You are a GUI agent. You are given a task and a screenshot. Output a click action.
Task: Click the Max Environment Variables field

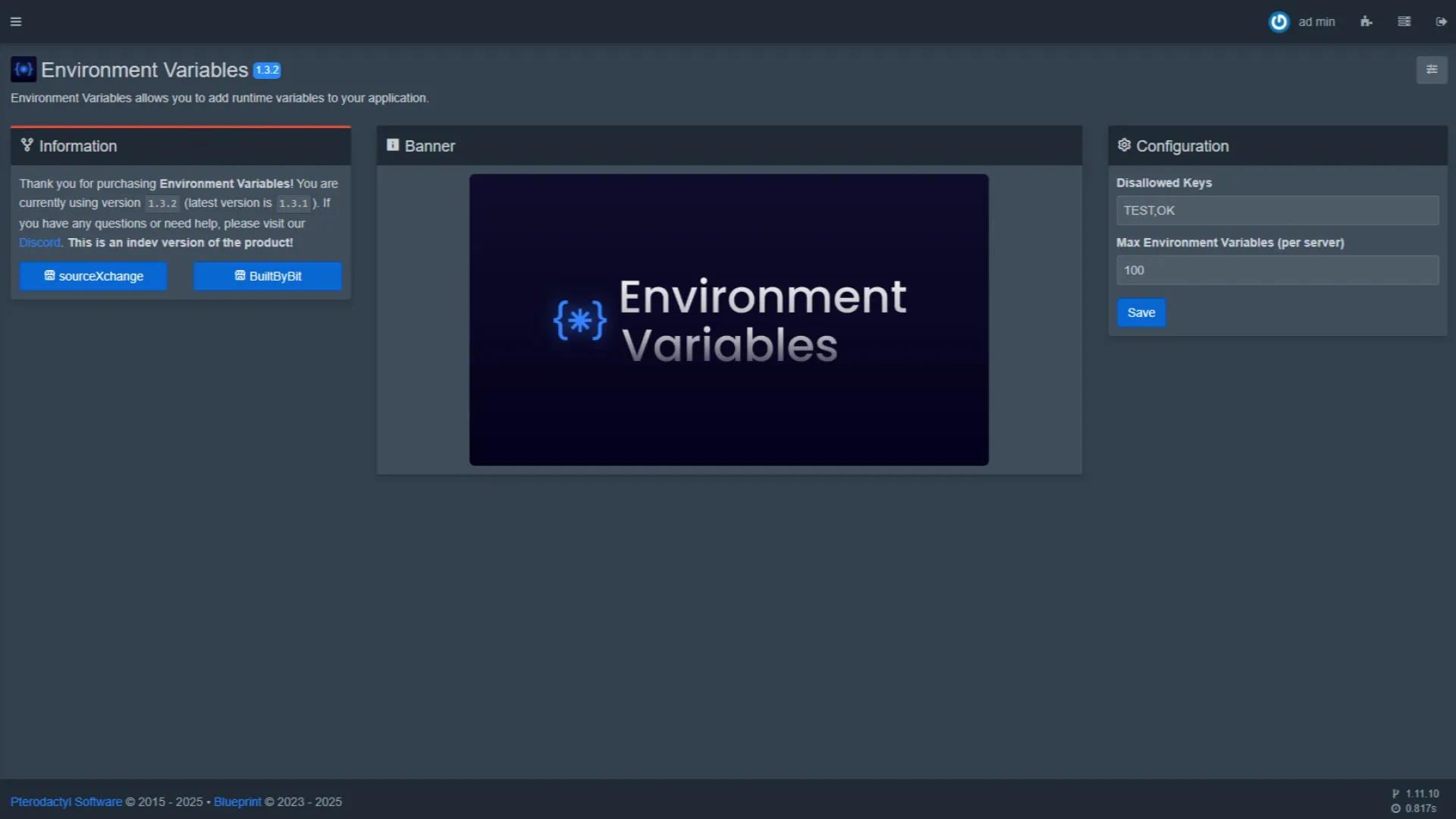point(1277,270)
